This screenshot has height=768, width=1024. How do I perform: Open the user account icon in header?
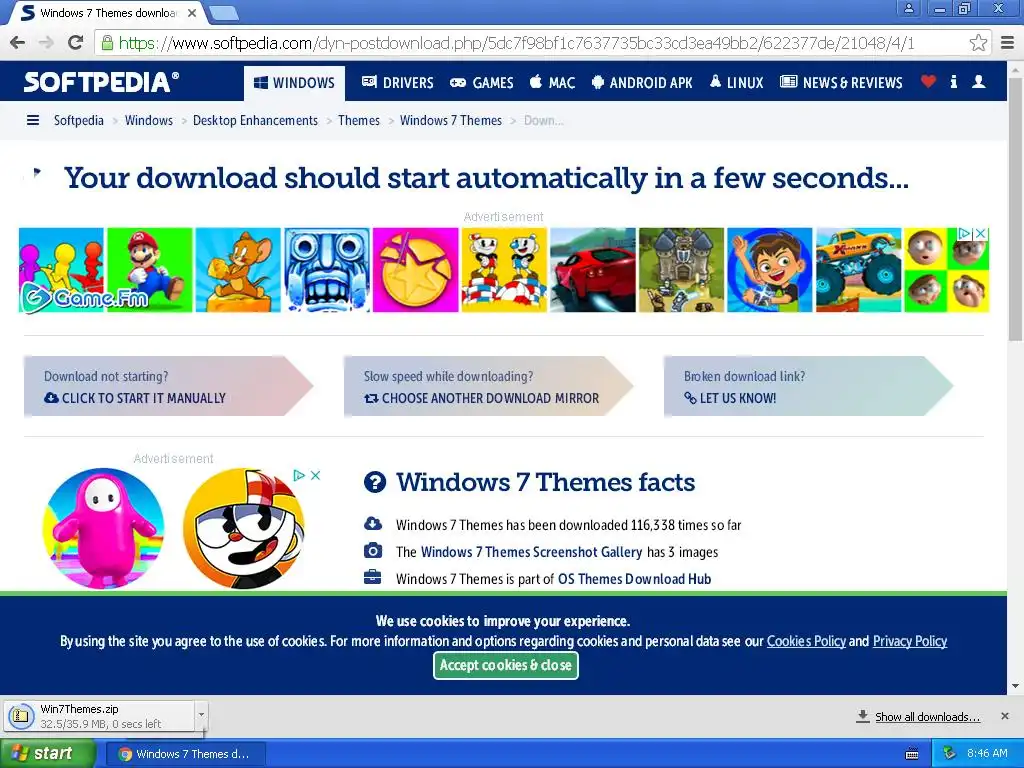pyautogui.click(x=978, y=82)
